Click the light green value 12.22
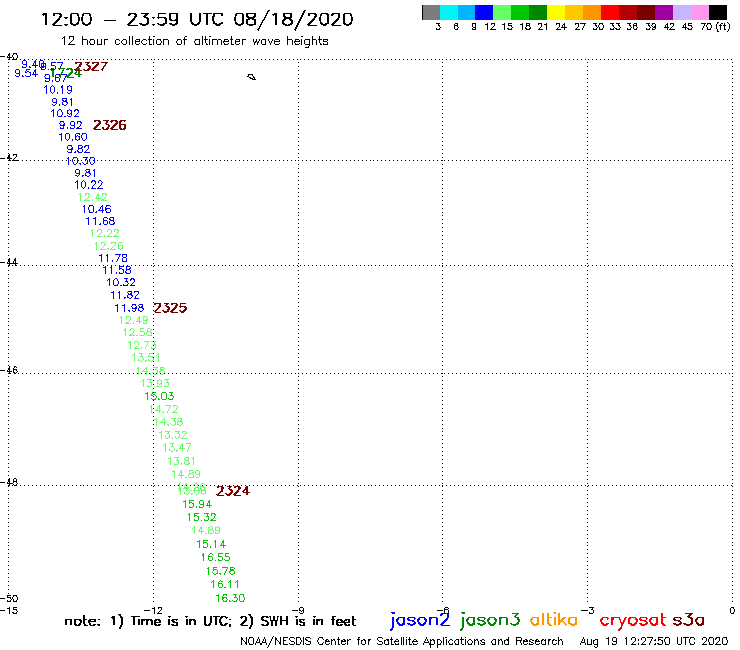740x650 pixels. coord(104,233)
